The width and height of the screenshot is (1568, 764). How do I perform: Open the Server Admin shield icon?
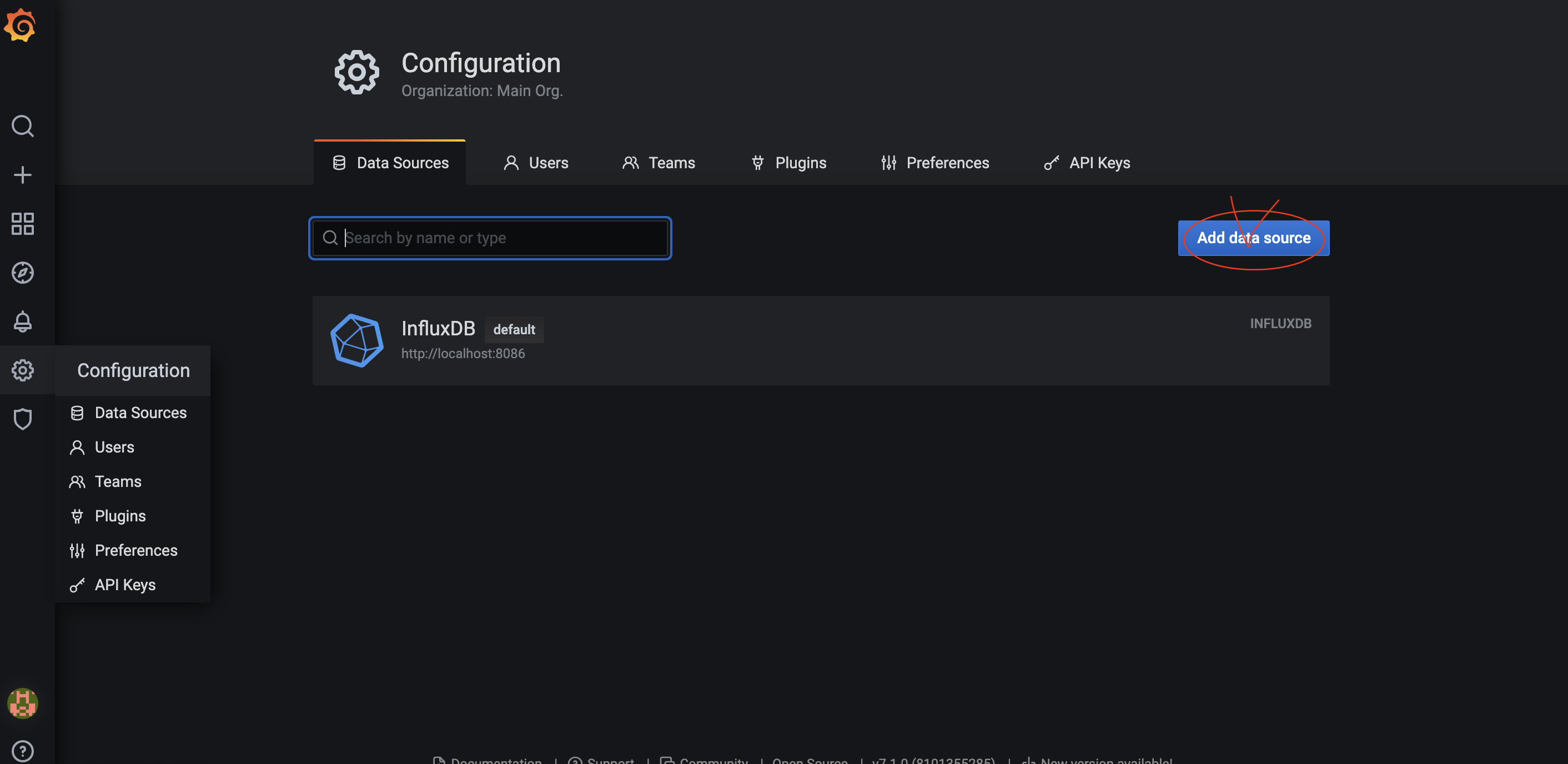[x=23, y=419]
